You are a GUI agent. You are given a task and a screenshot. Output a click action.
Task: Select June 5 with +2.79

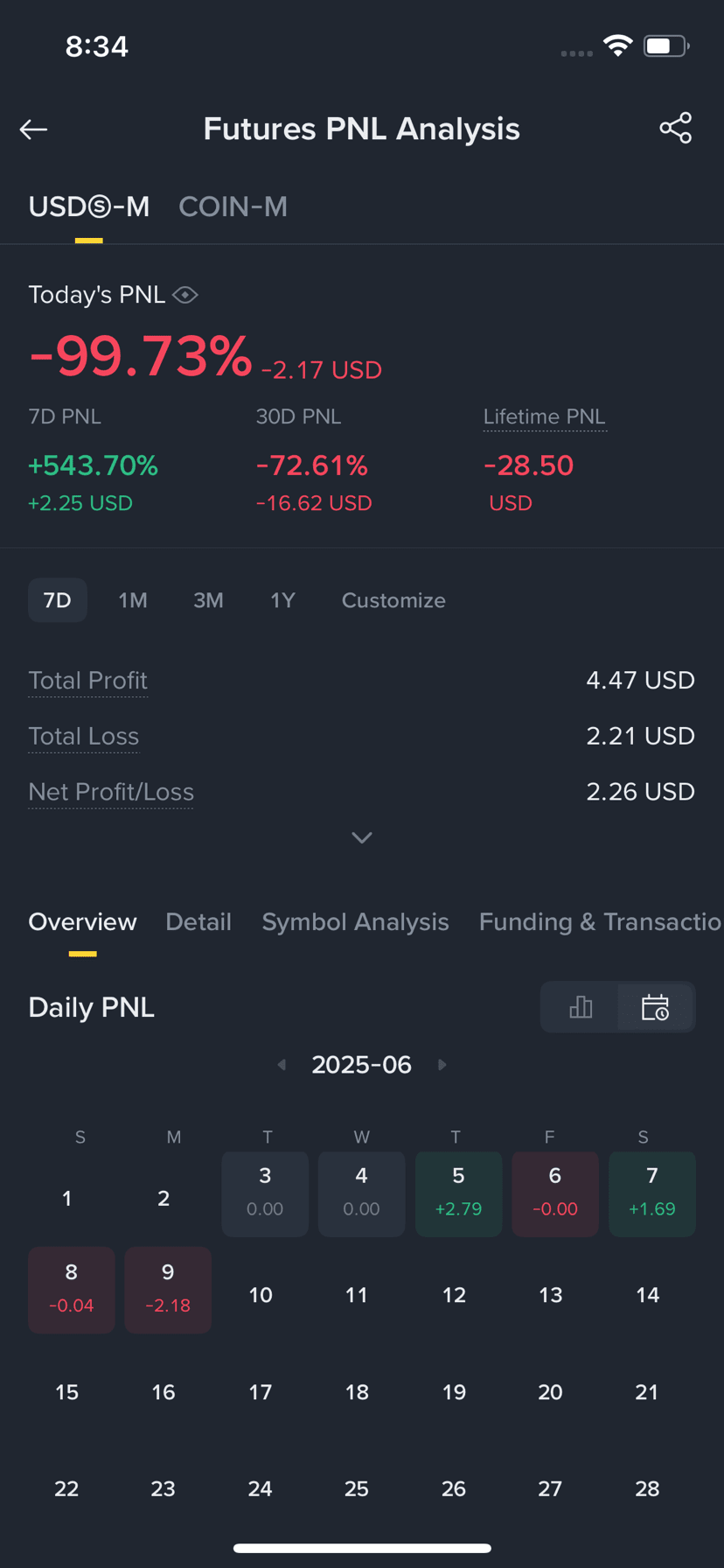[x=458, y=1193]
